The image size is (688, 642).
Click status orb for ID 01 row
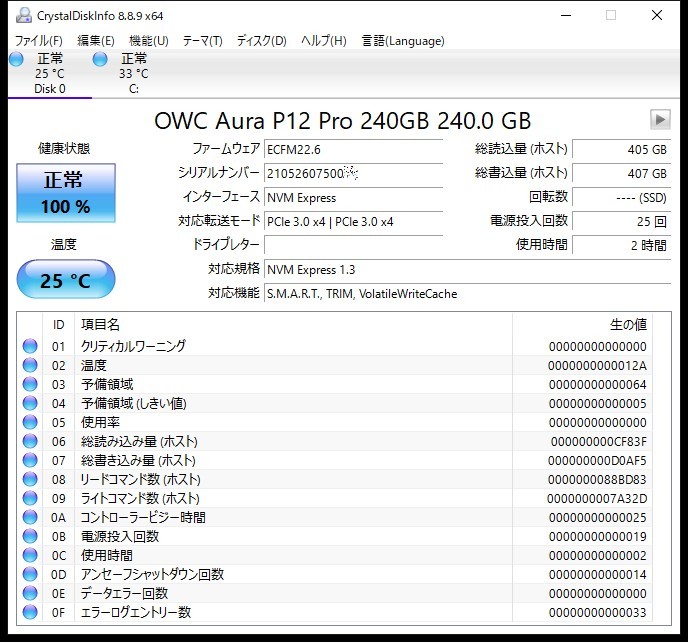(30, 346)
